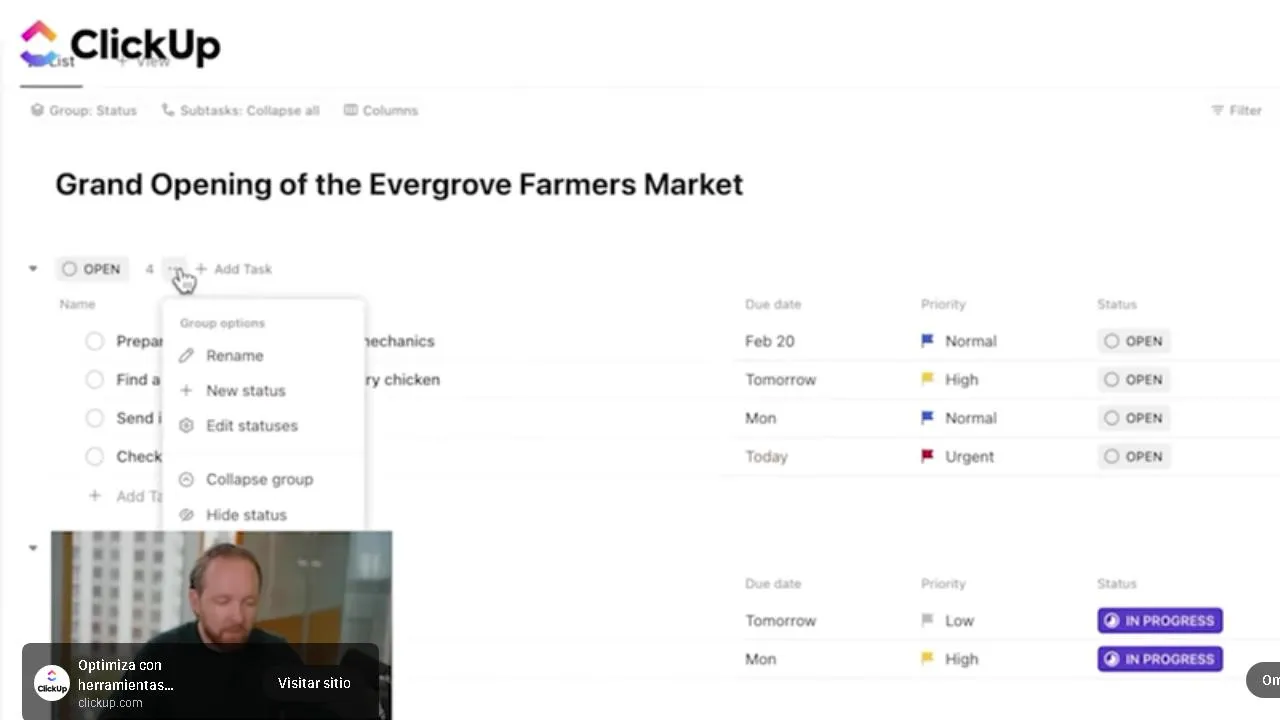Collapse the second status group arrow
1280x720 pixels.
click(33, 548)
